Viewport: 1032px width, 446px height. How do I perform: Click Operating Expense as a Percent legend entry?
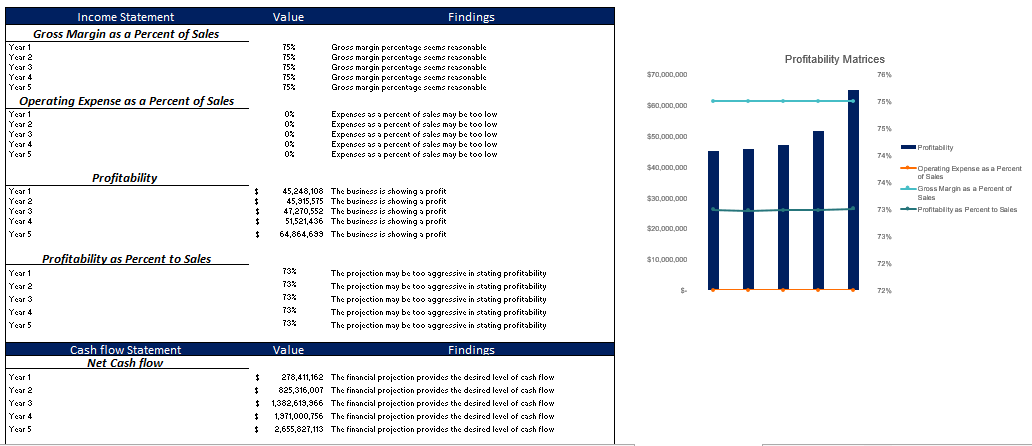968,171
